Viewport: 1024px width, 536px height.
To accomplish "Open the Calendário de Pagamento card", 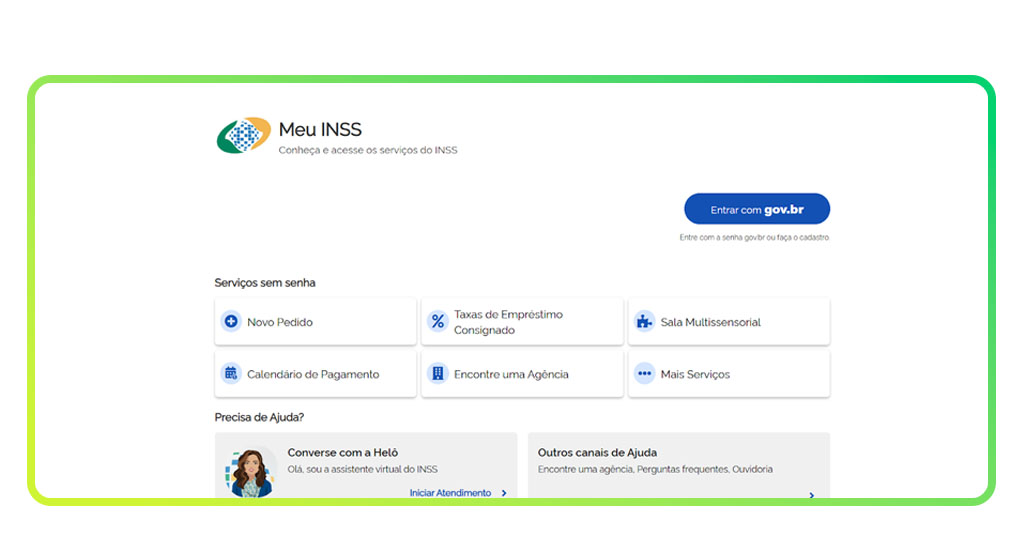I will click(x=315, y=373).
